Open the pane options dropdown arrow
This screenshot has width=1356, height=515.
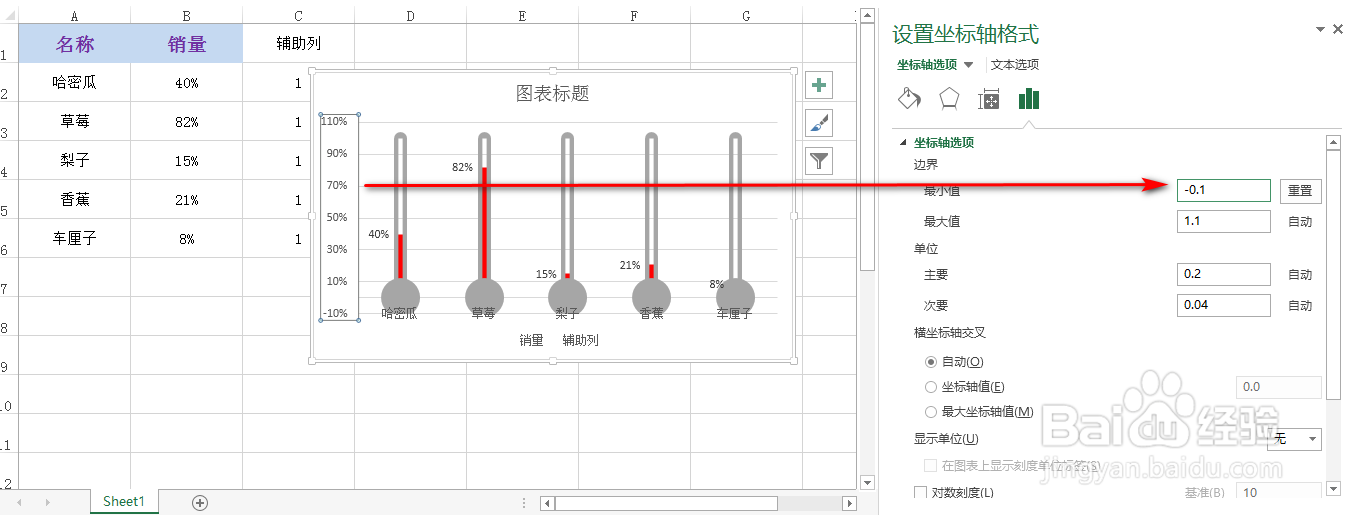point(1321,30)
